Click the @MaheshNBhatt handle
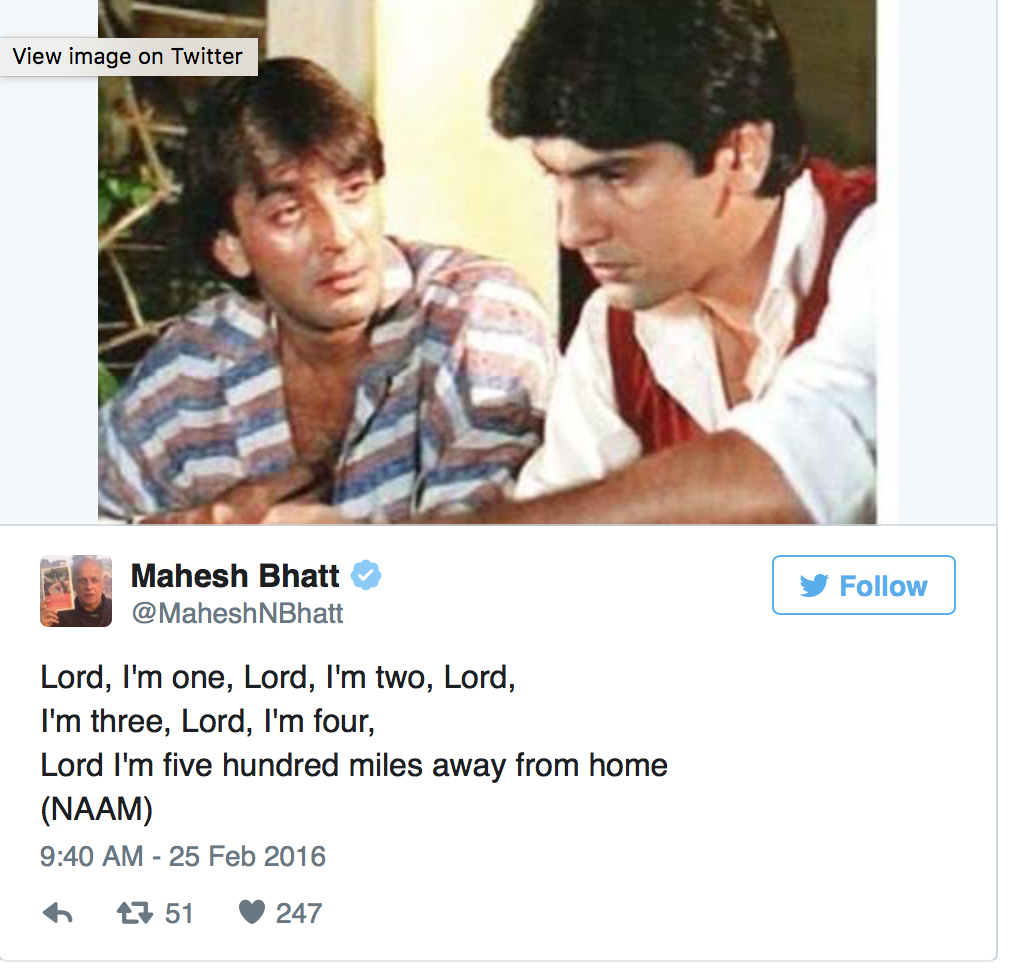 point(237,613)
